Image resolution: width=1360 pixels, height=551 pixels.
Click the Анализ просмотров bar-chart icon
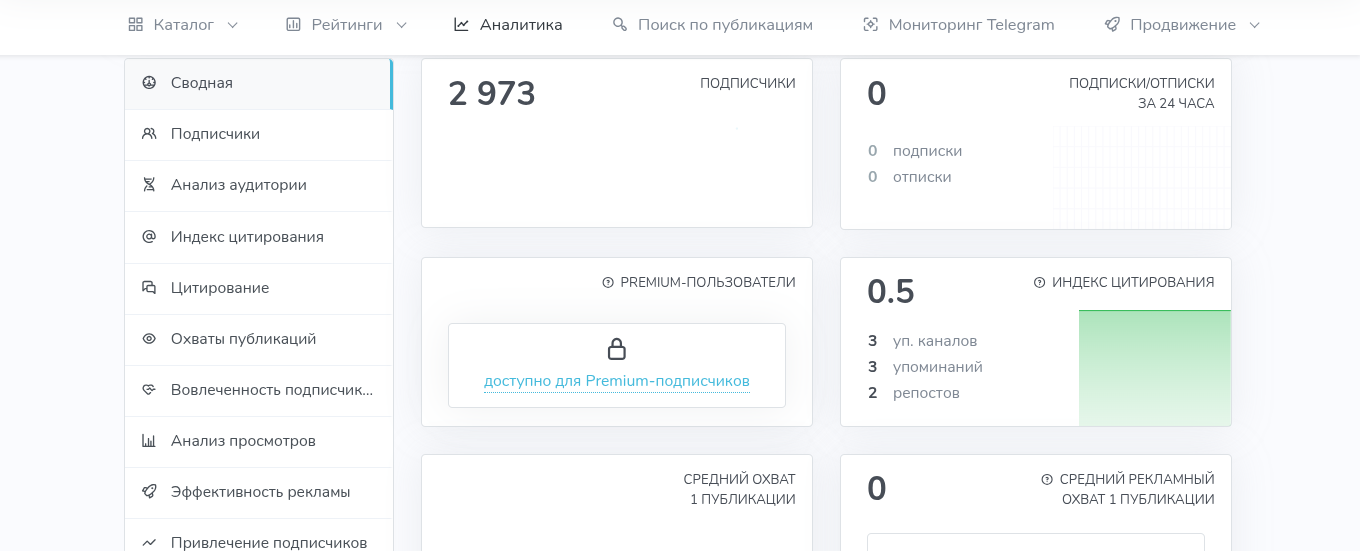pos(149,441)
